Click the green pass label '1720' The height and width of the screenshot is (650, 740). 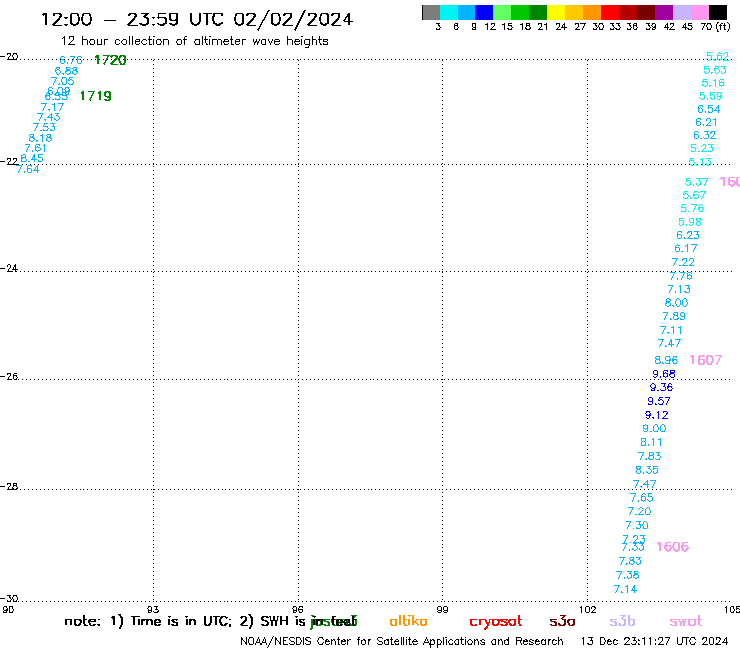pos(110,60)
